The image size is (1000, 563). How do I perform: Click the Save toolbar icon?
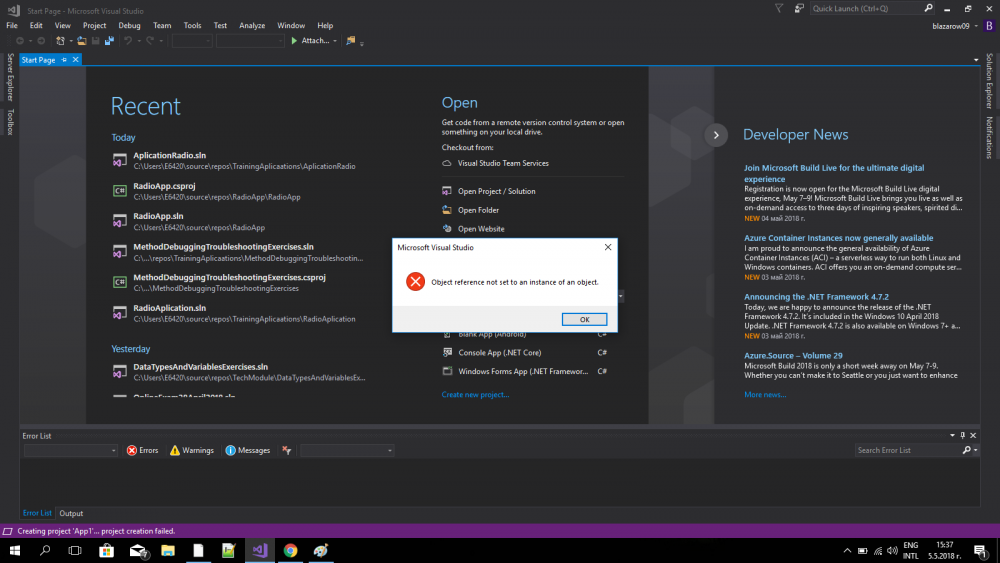tap(96, 41)
